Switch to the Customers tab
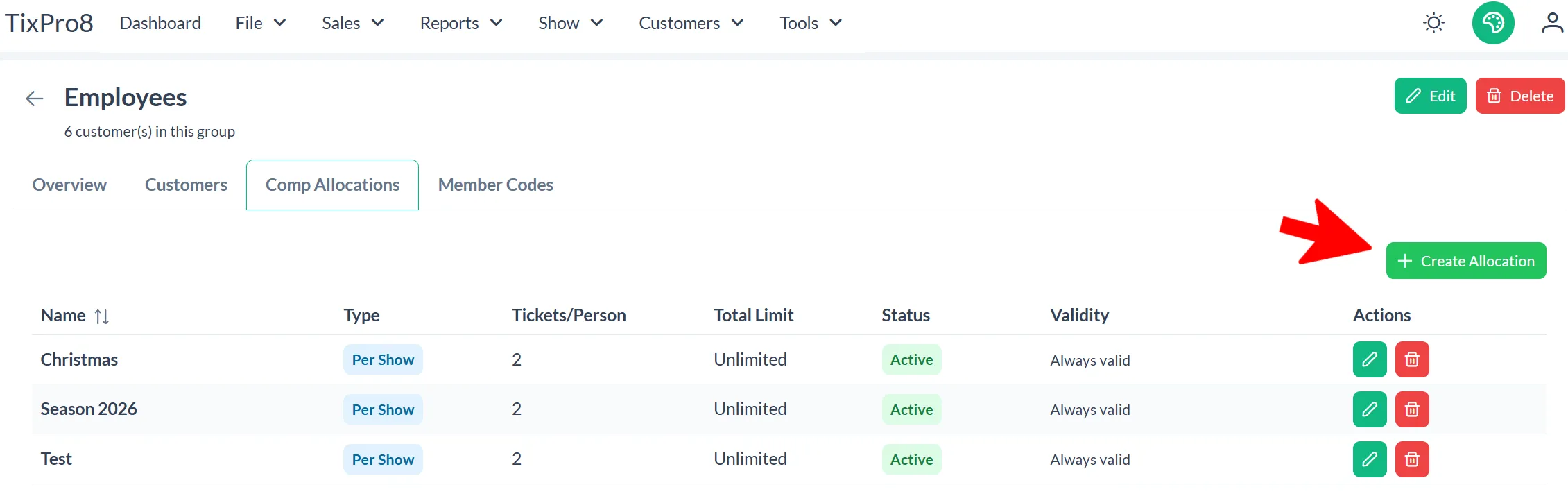 coord(186,185)
